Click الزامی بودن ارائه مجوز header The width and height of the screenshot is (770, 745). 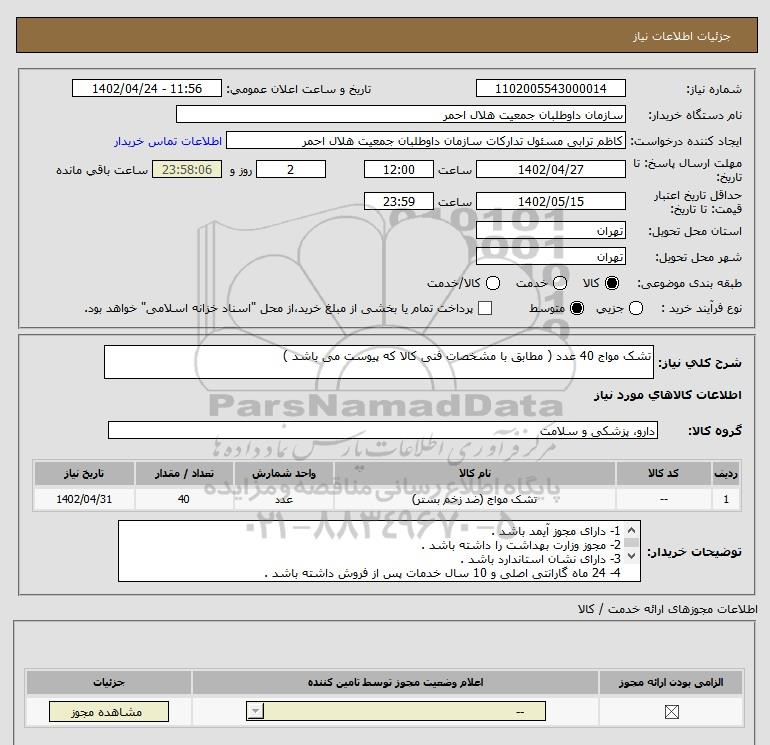click(x=671, y=683)
